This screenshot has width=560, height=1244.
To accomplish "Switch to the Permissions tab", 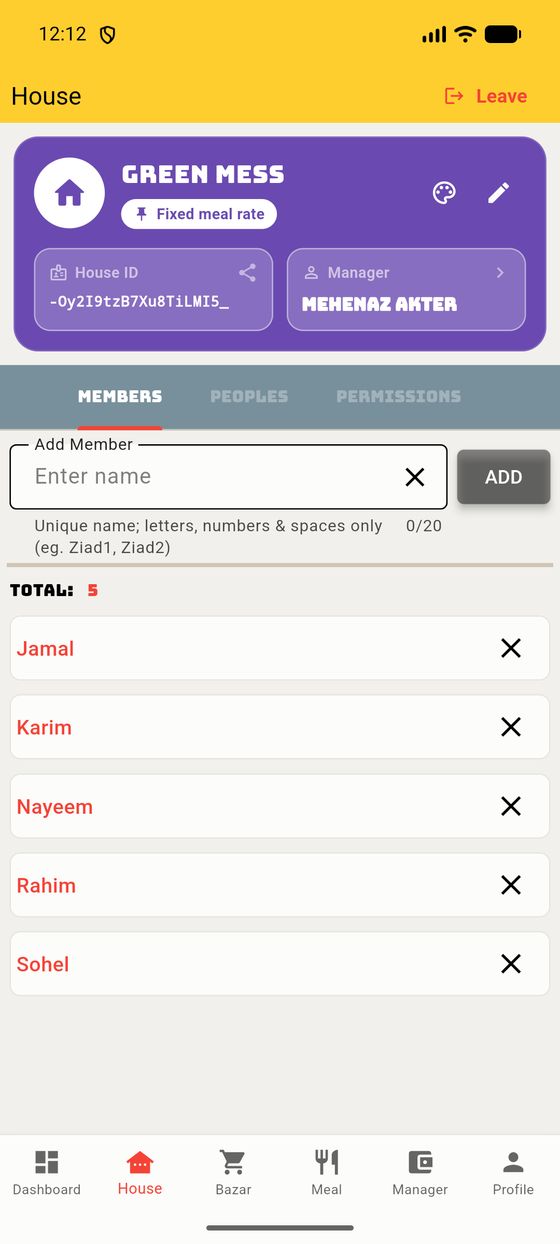I will (398, 396).
